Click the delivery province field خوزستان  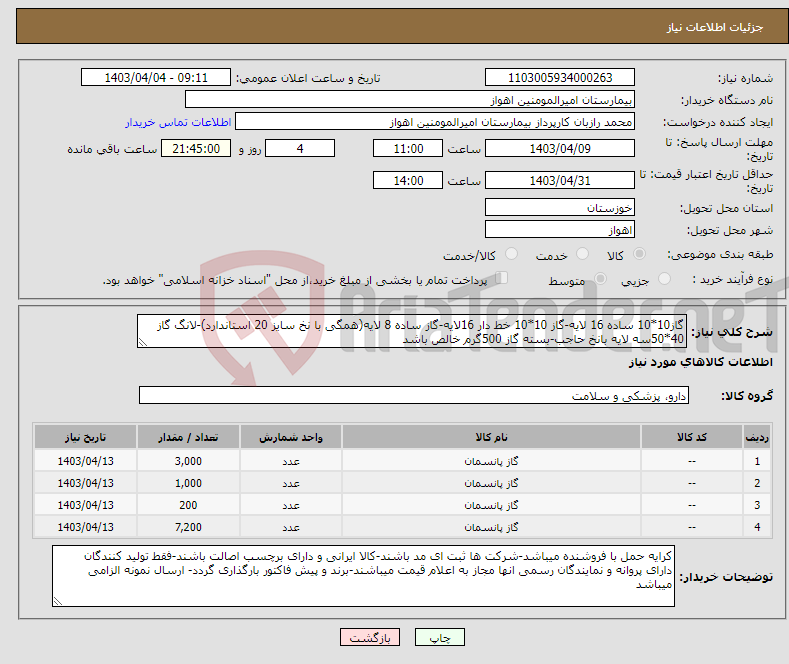click(x=560, y=207)
